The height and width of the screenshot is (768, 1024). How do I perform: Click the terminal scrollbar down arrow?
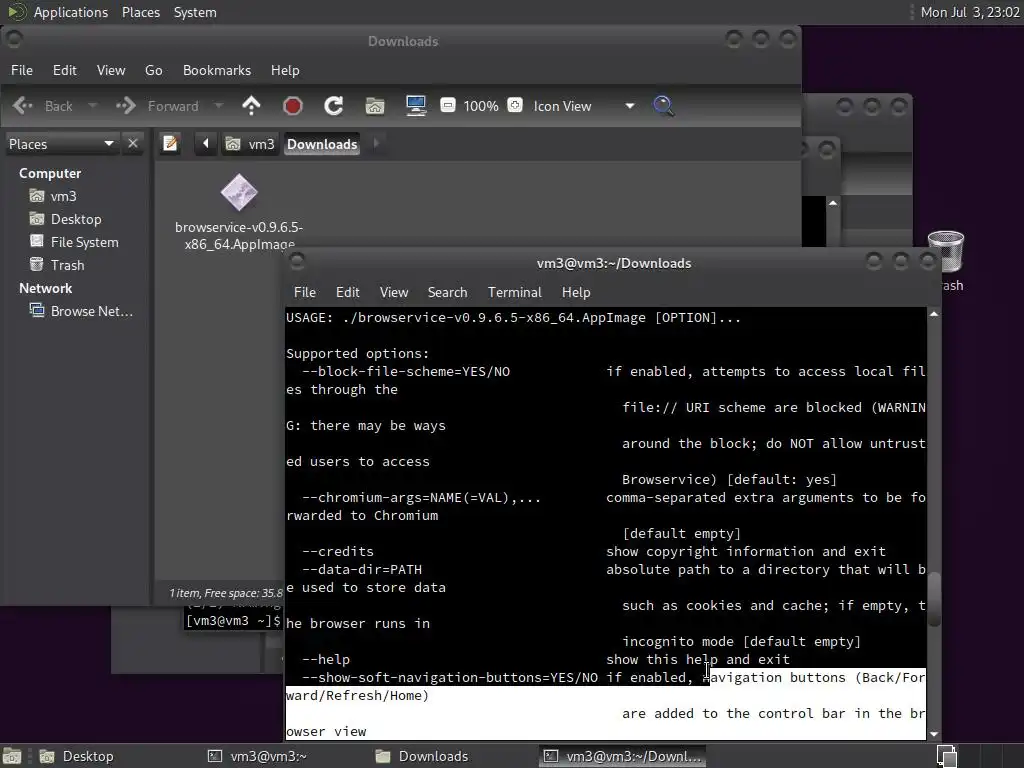click(934, 734)
